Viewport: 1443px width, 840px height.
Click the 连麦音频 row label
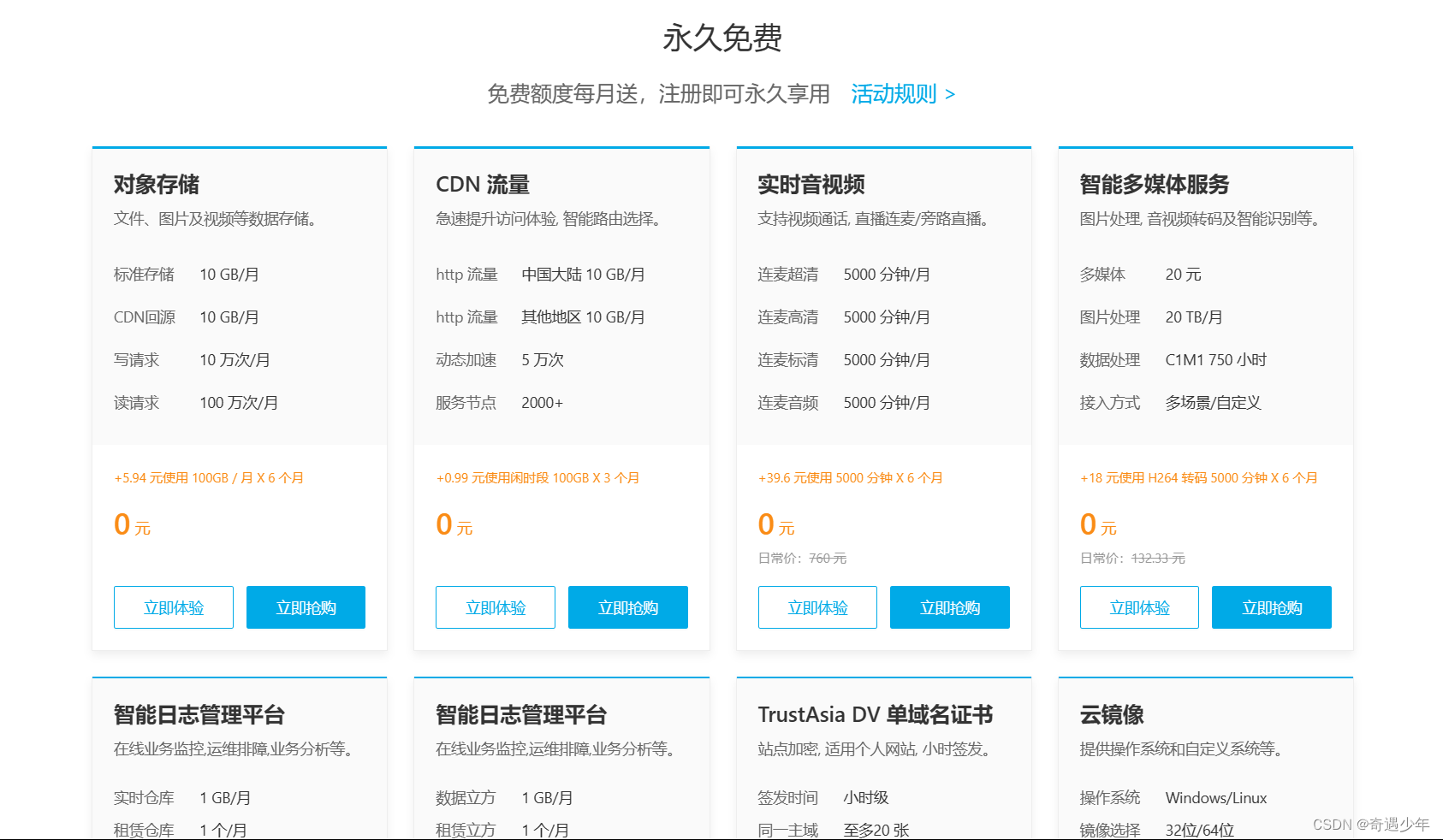click(x=788, y=403)
